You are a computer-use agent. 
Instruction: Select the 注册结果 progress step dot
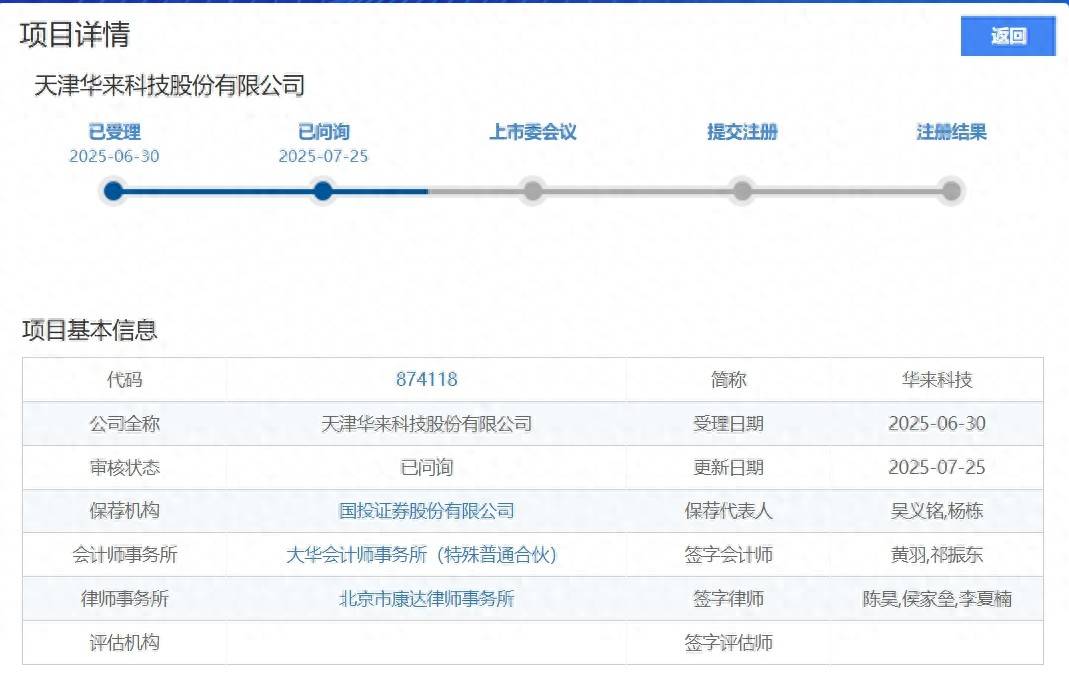(x=951, y=191)
